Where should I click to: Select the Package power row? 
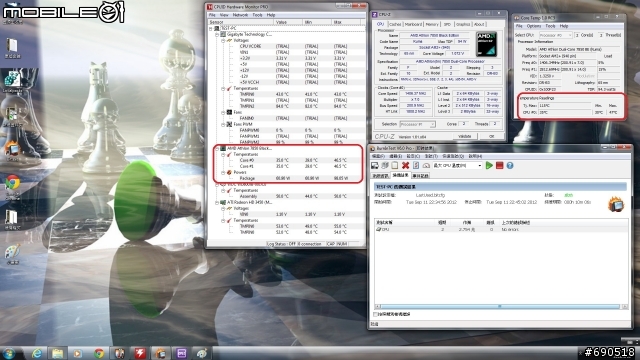coord(287,178)
